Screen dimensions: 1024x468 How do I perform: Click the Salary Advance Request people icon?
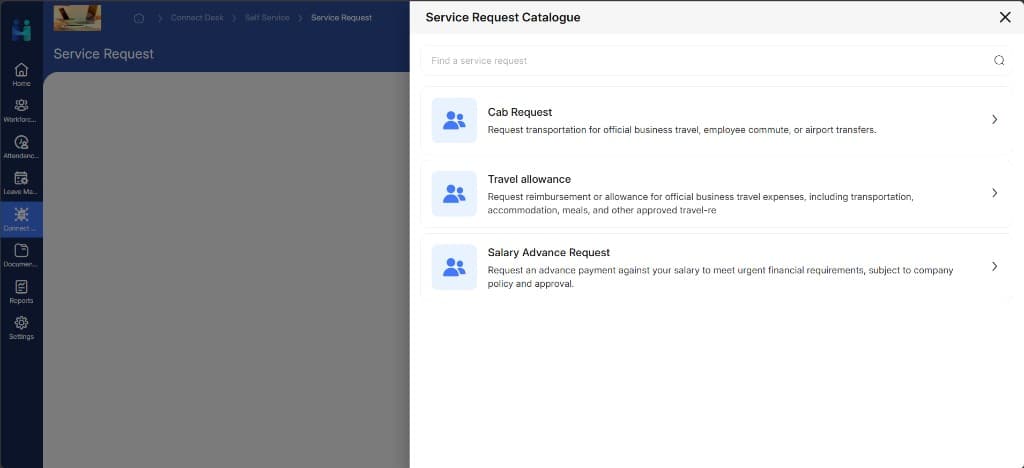[455, 267]
